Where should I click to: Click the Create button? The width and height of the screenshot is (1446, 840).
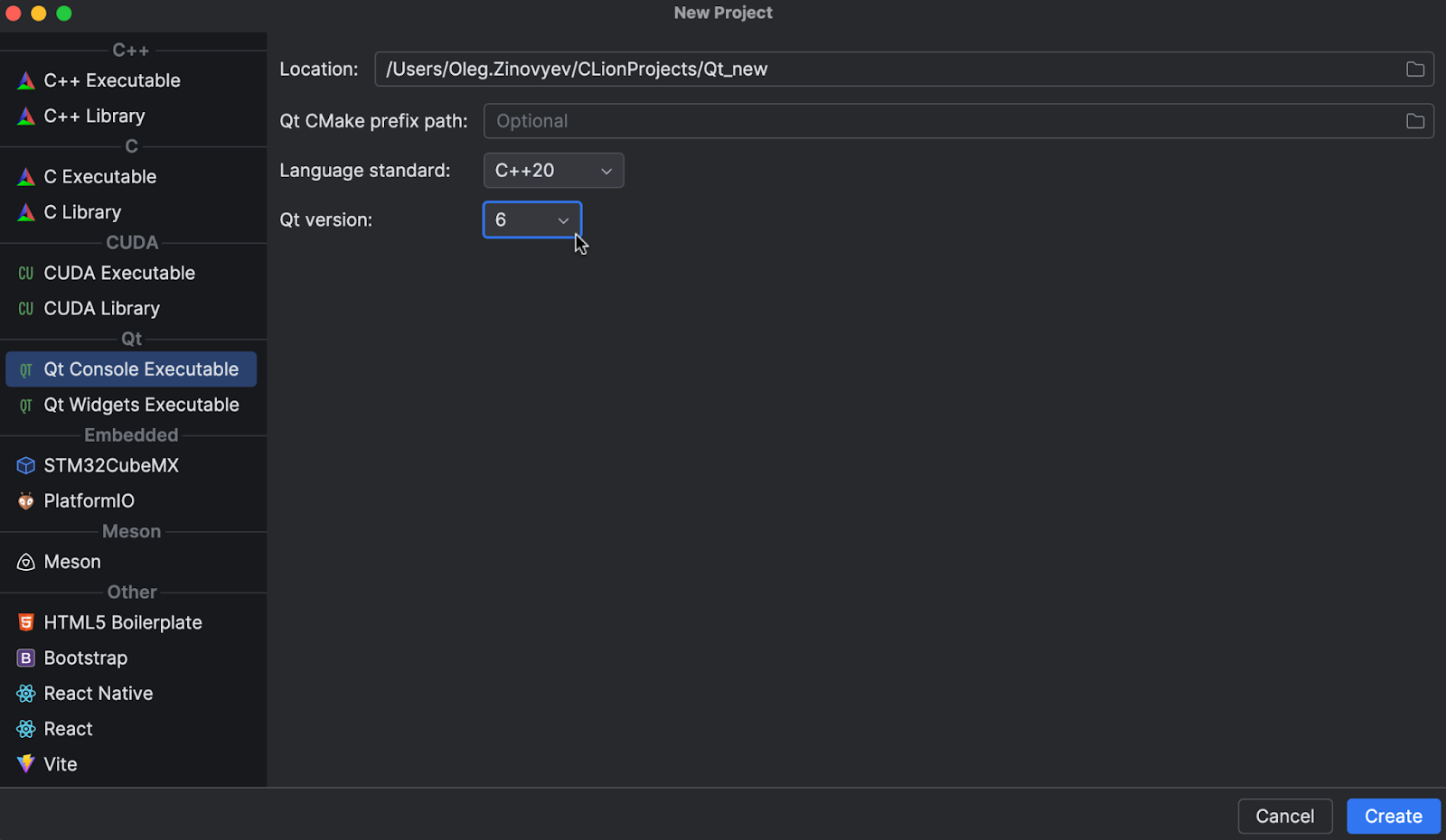[x=1394, y=817]
